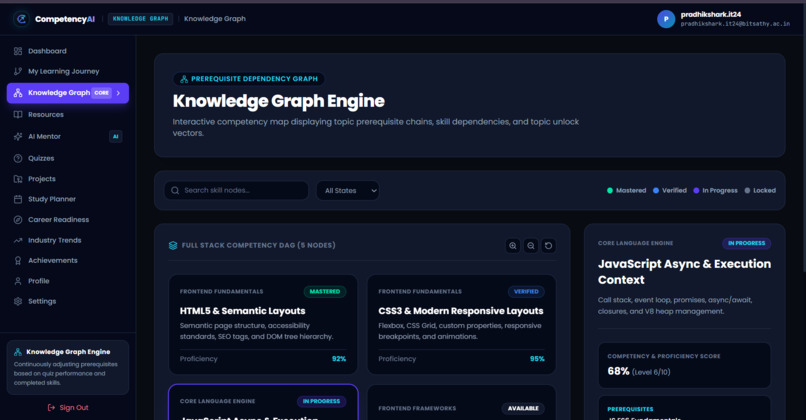Click the AI badge beside AI Mentor
Image resolution: width=806 pixels, height=420 pixels.
click(116, 137)
